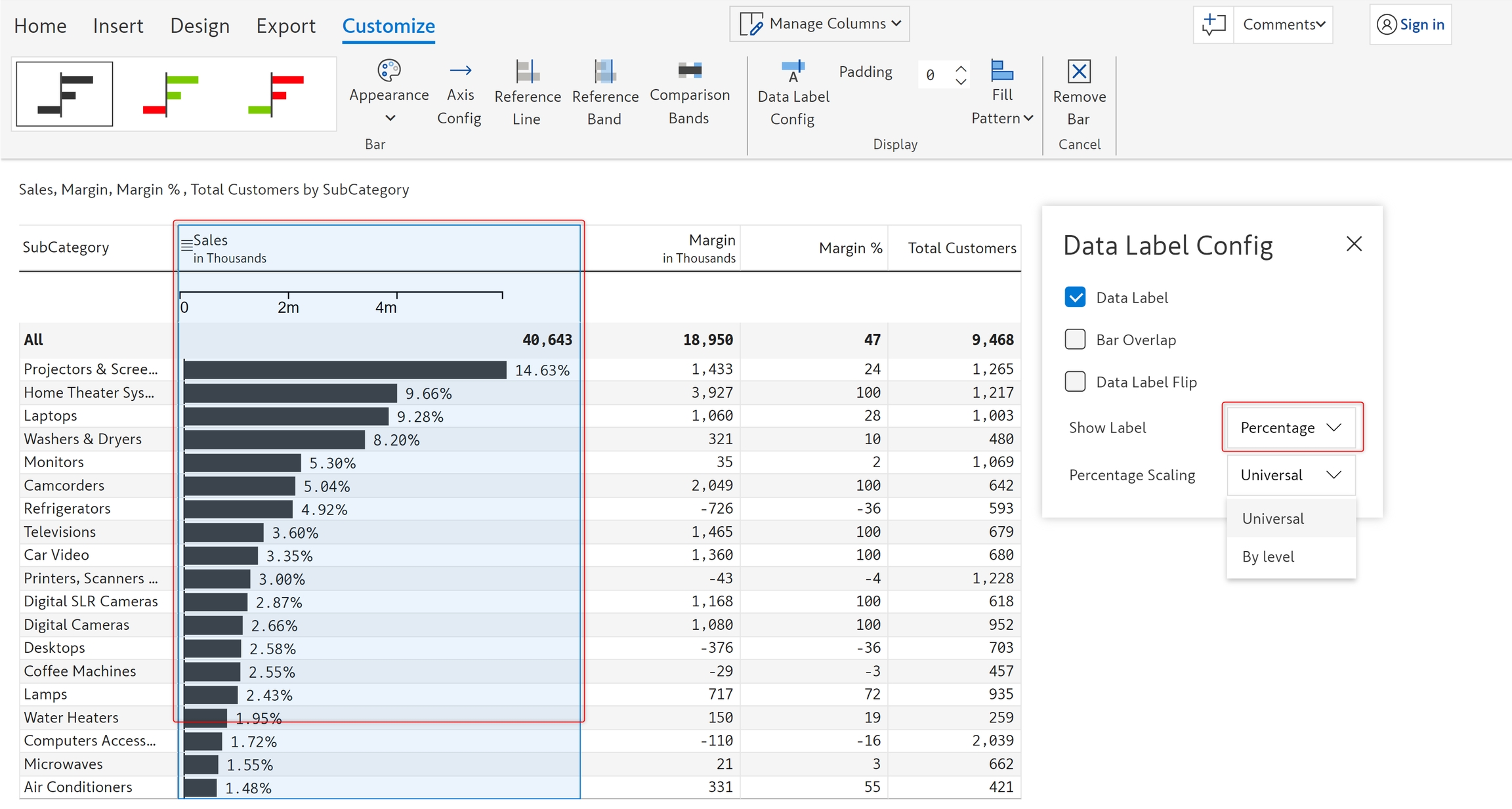
Task: Uncheck the Data Label checkbox
Action: click(x=1075, y=297)
